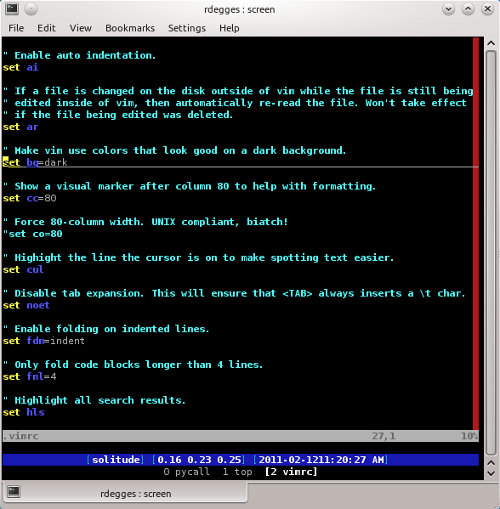
Task: Click the 'Highlight all search results.' comment
Action: (94, 400)
